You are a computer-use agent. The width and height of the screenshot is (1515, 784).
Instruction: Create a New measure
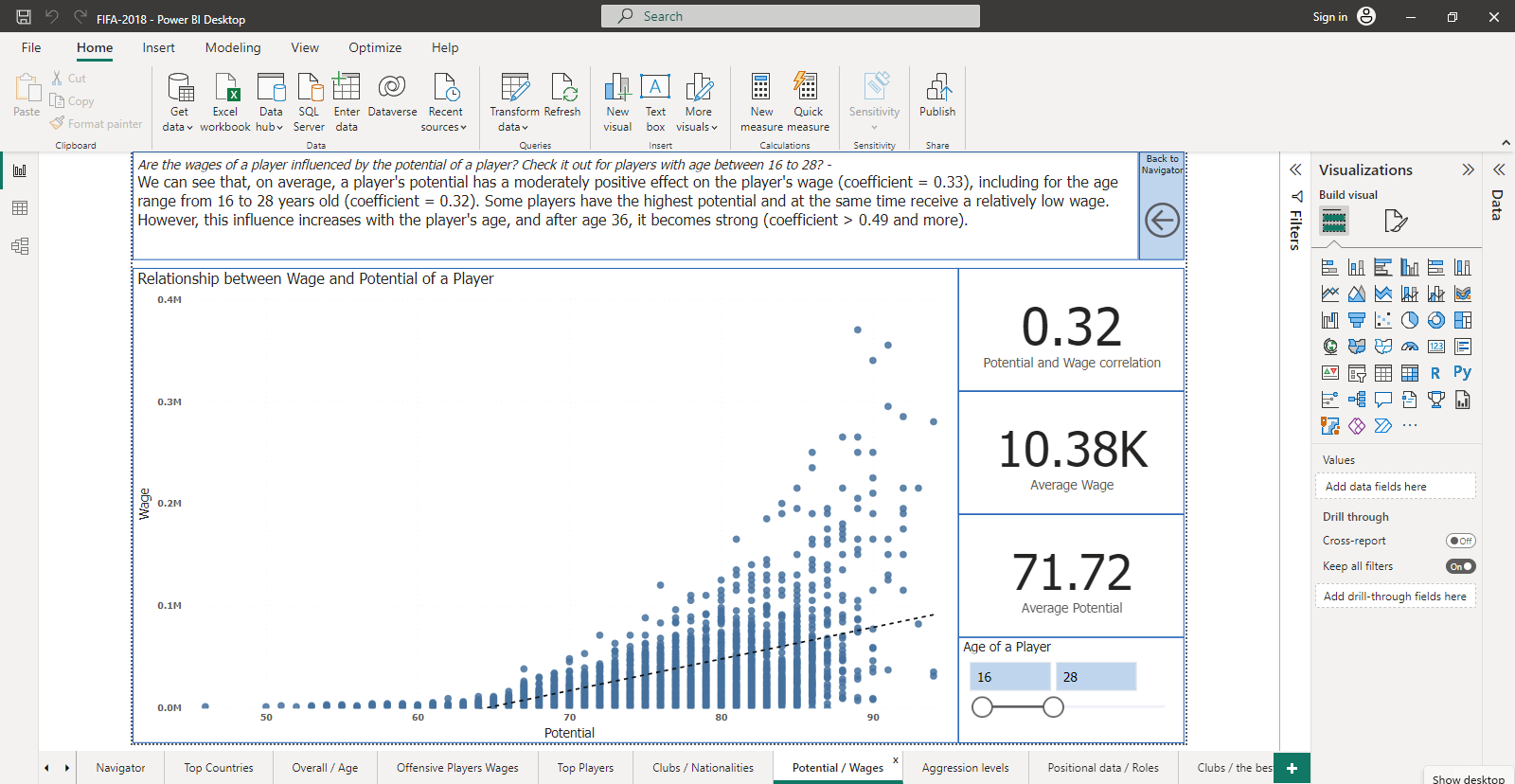coord(761,88)
